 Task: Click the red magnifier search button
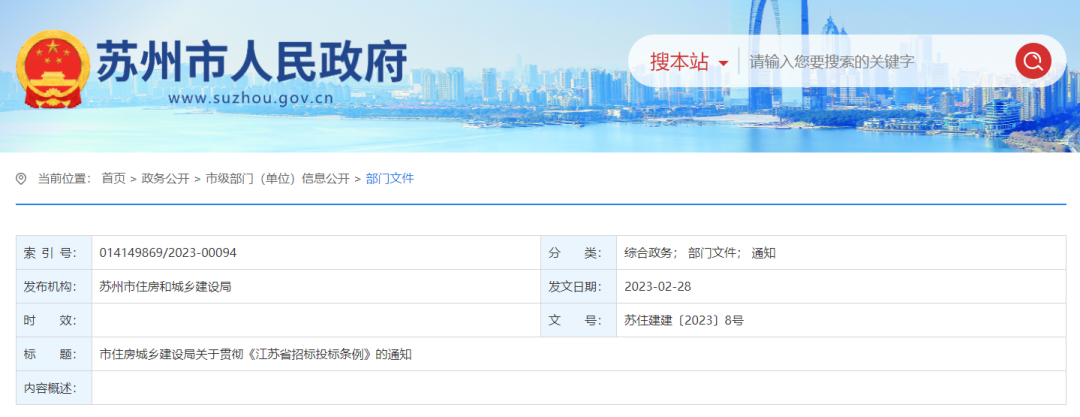click(1033, 62)
